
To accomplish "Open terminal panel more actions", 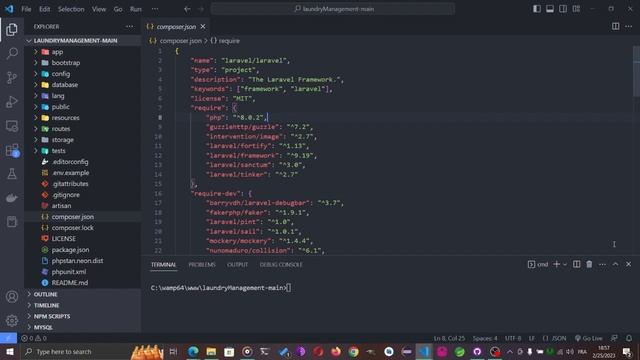I will coord(602,264).
